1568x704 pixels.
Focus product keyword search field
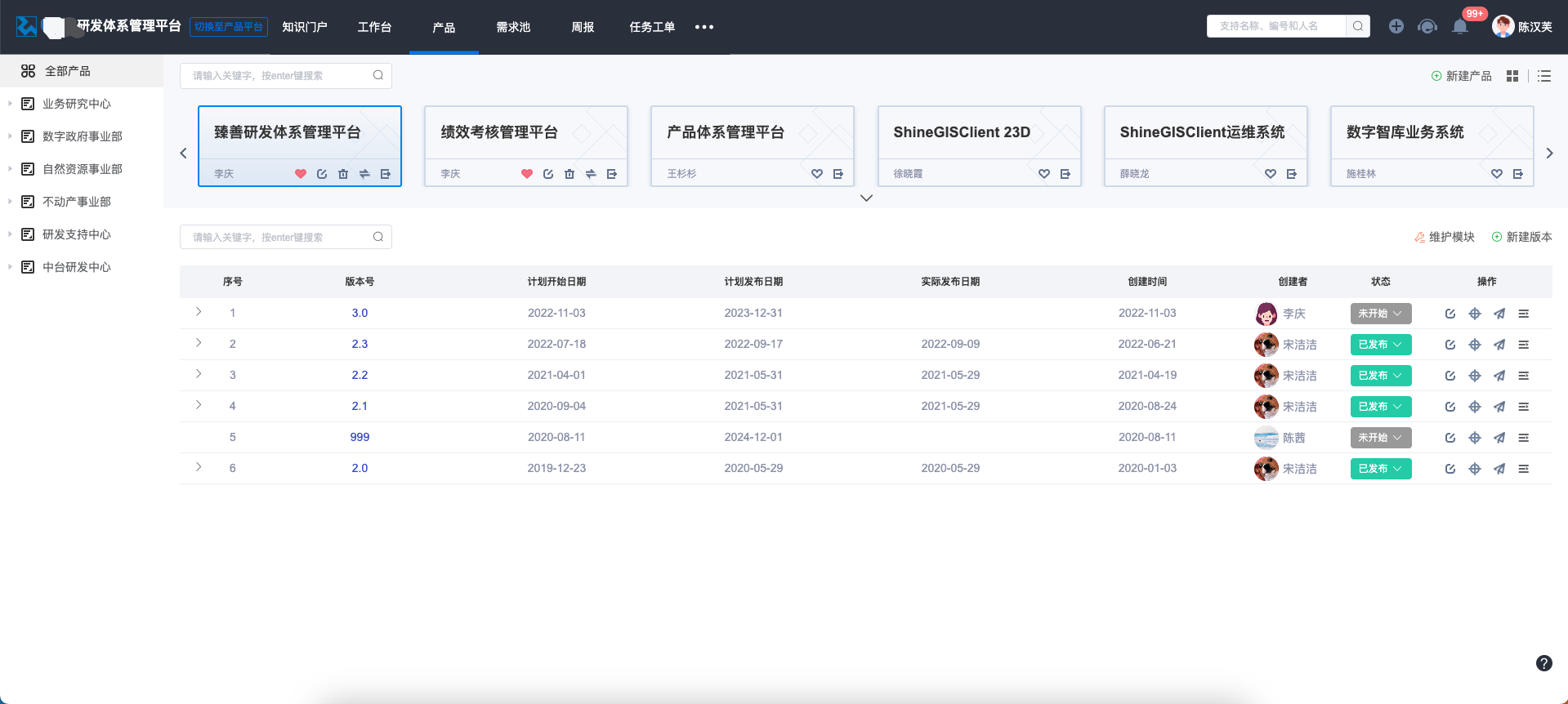point(286,76)
